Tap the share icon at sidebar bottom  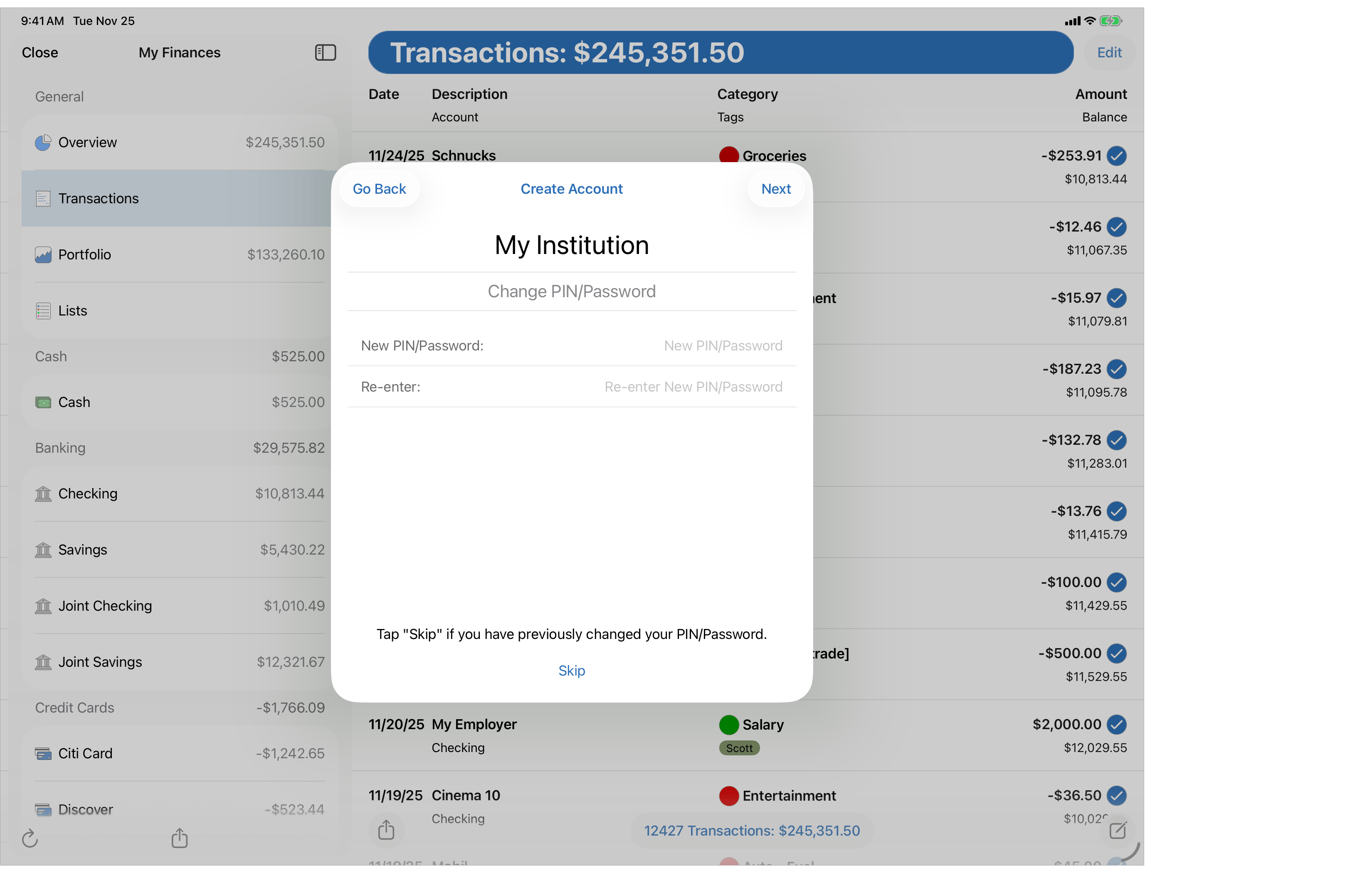(180, 838)
